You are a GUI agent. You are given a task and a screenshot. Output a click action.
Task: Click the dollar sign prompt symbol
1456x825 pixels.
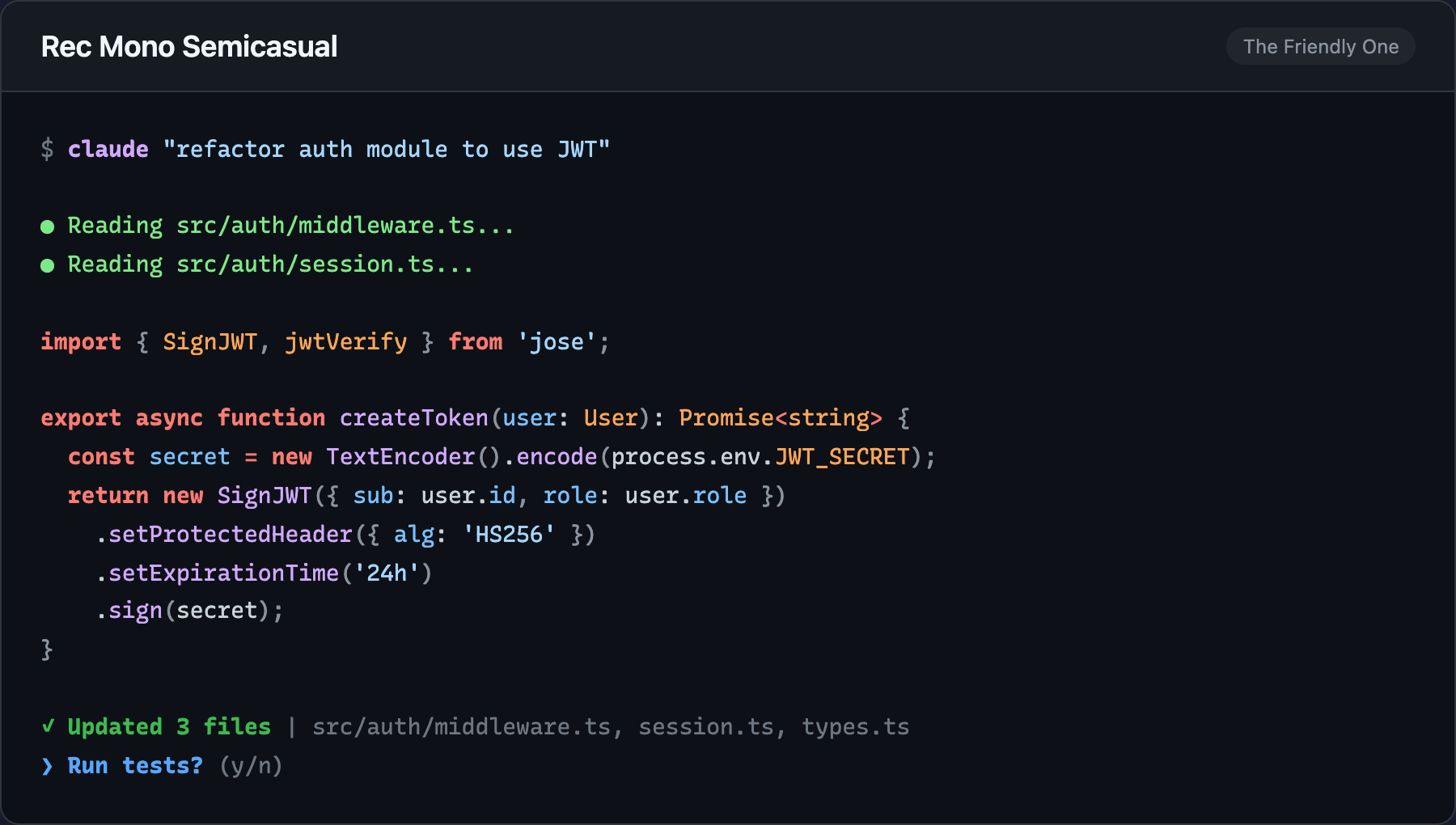48,149
